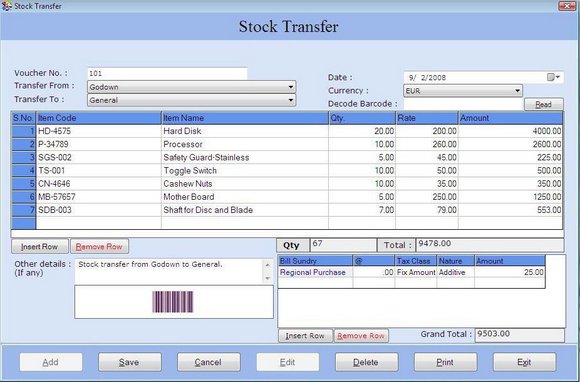This screenshot has height=382, width=580.
Task: Click the Total field showing 9478.00
Action: coord(490,245)
